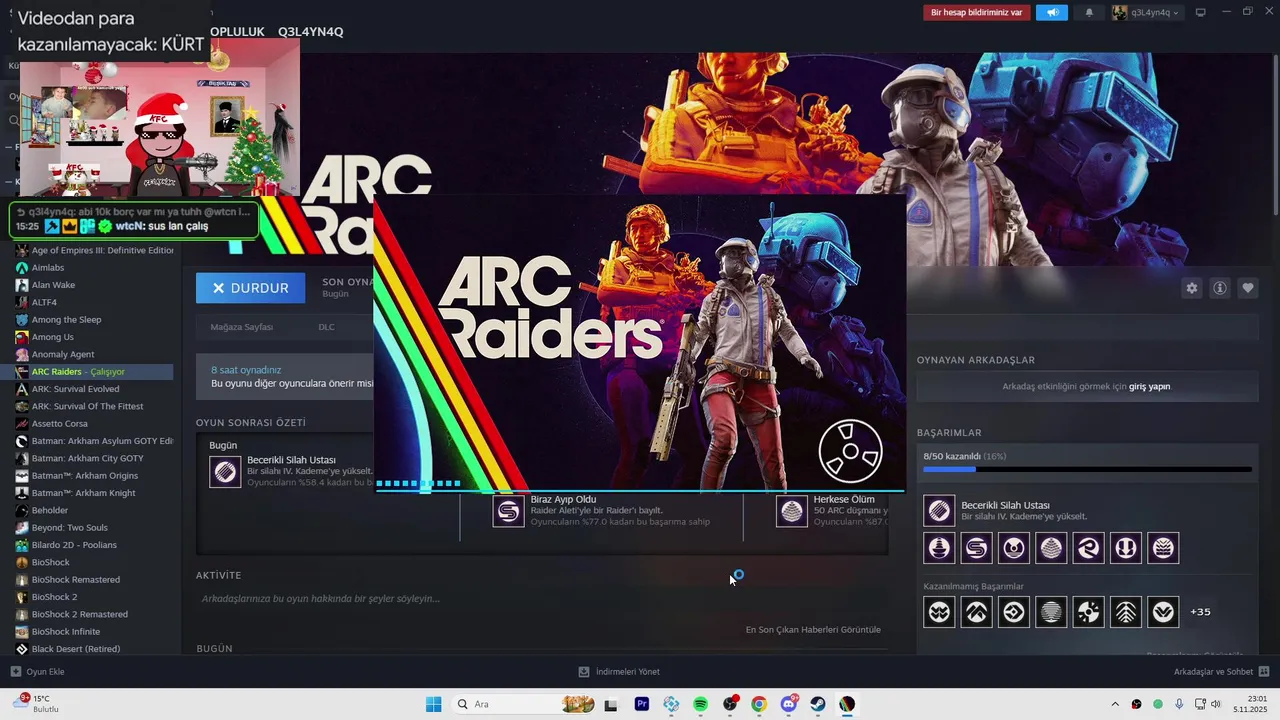
Task: Select Age of Empires III in library list
Action: tap(94, 250)
